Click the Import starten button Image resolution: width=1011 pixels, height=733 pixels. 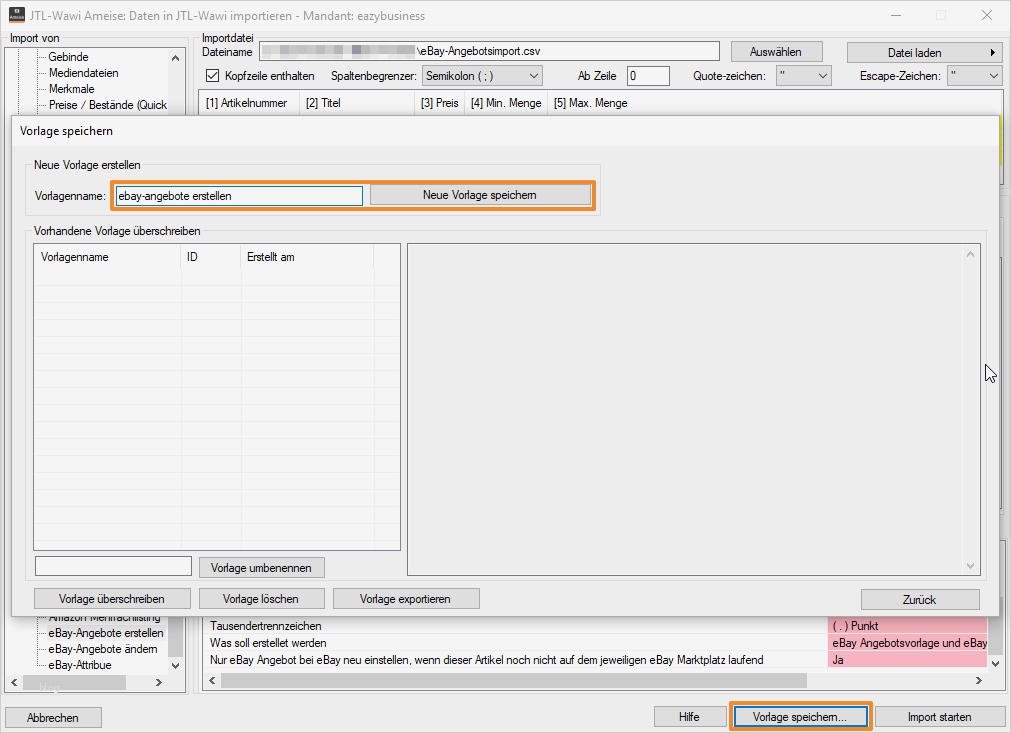coord(939,716)
